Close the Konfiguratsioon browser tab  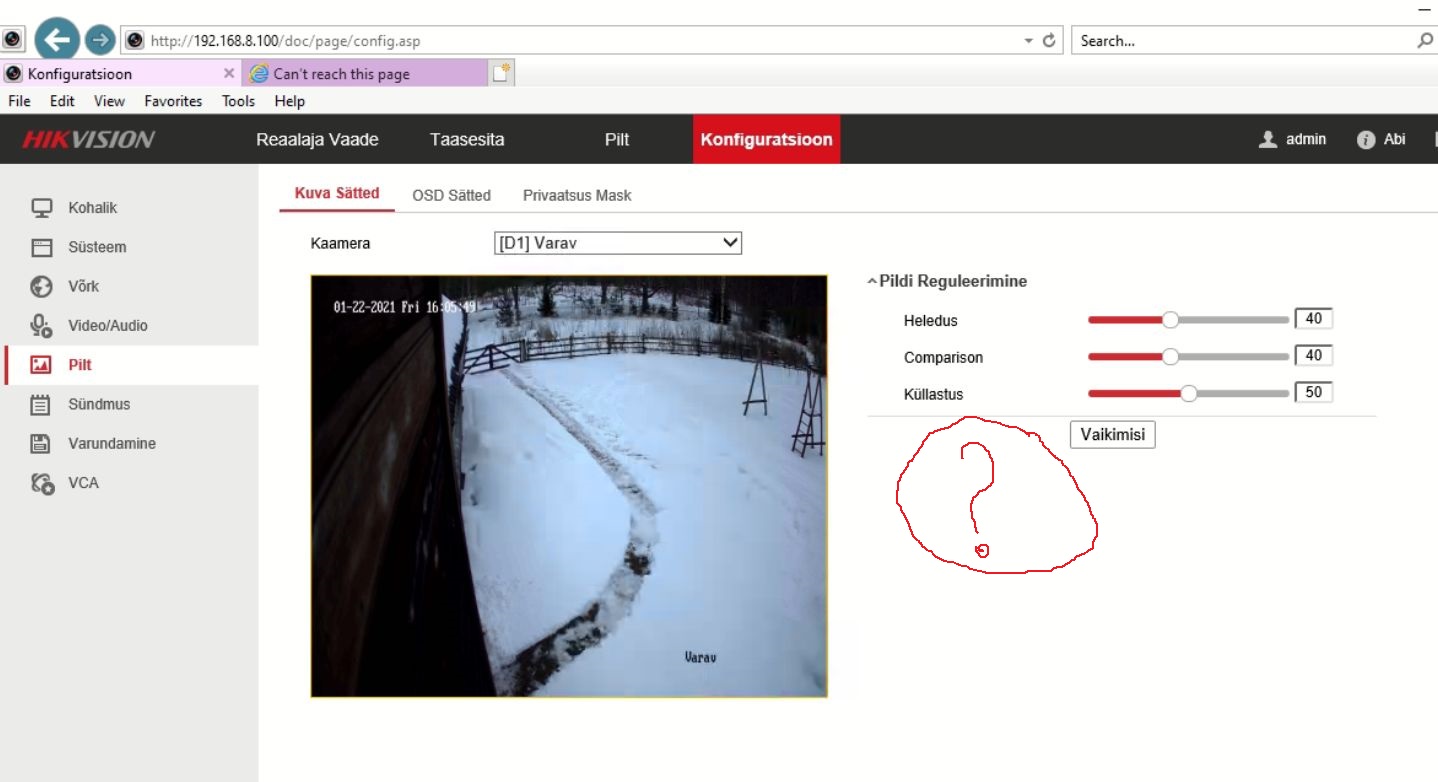[229, 73]
